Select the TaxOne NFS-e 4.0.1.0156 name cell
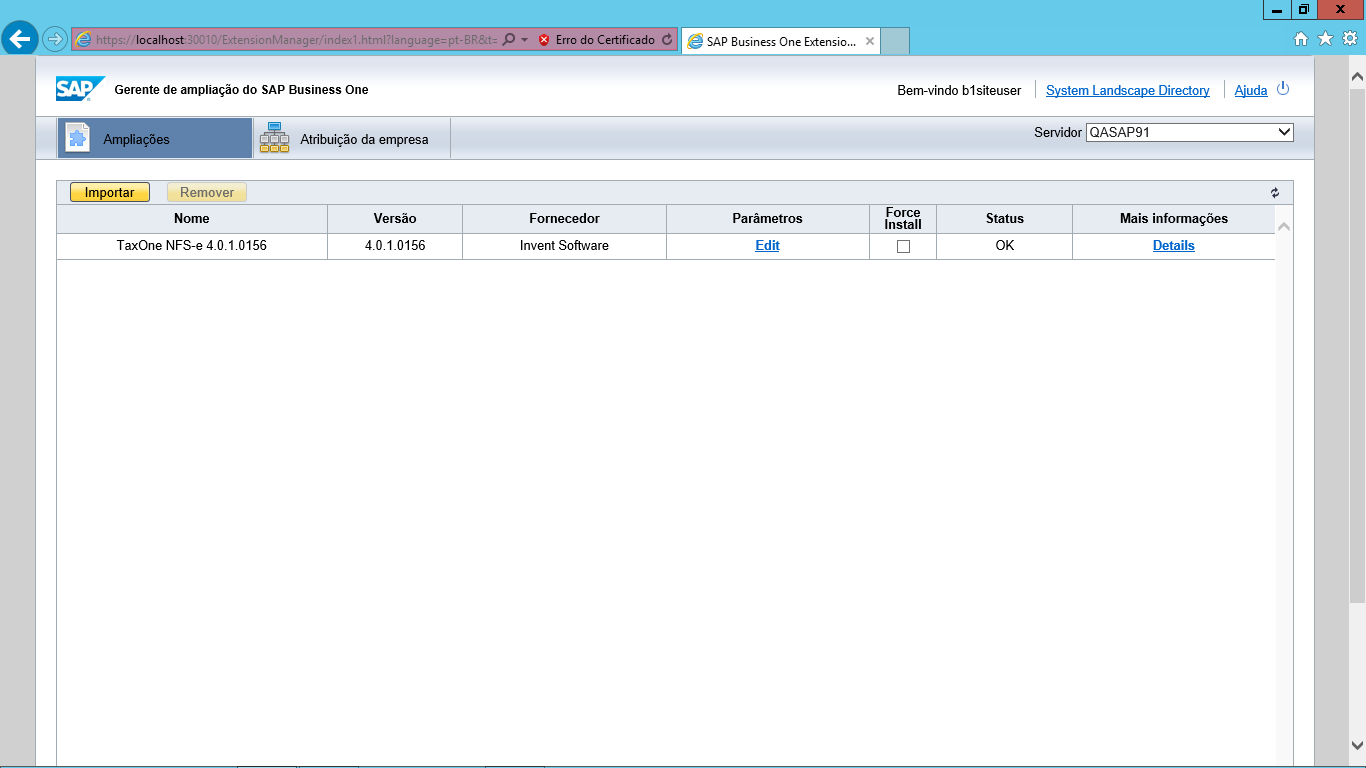Image resolution: width=1366 pixels, height=768 pixels. point(192,246)
